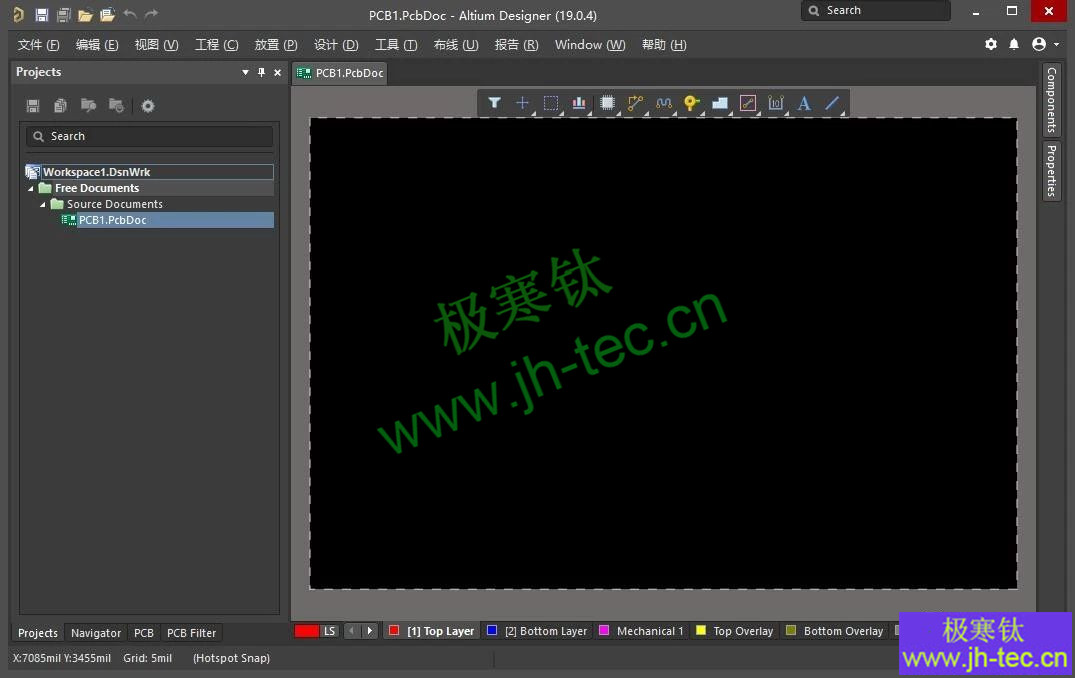Viewport: 1075px width, 678px height.
Task: Open Projects panel settings gear
Action: (x=147, y=106)
